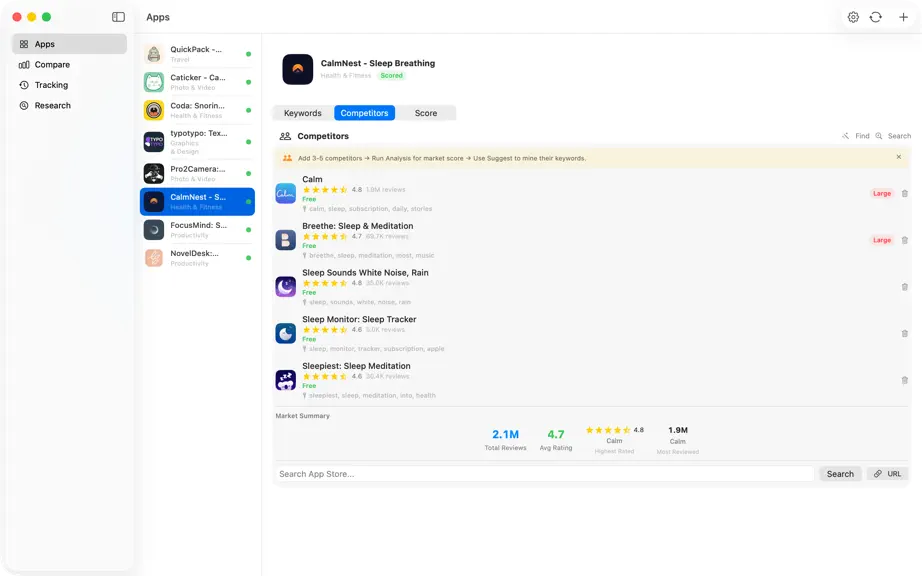Add new app with plus icon
Screen dimensions: 922x576
pyautogui.click(x=903, y=17)
